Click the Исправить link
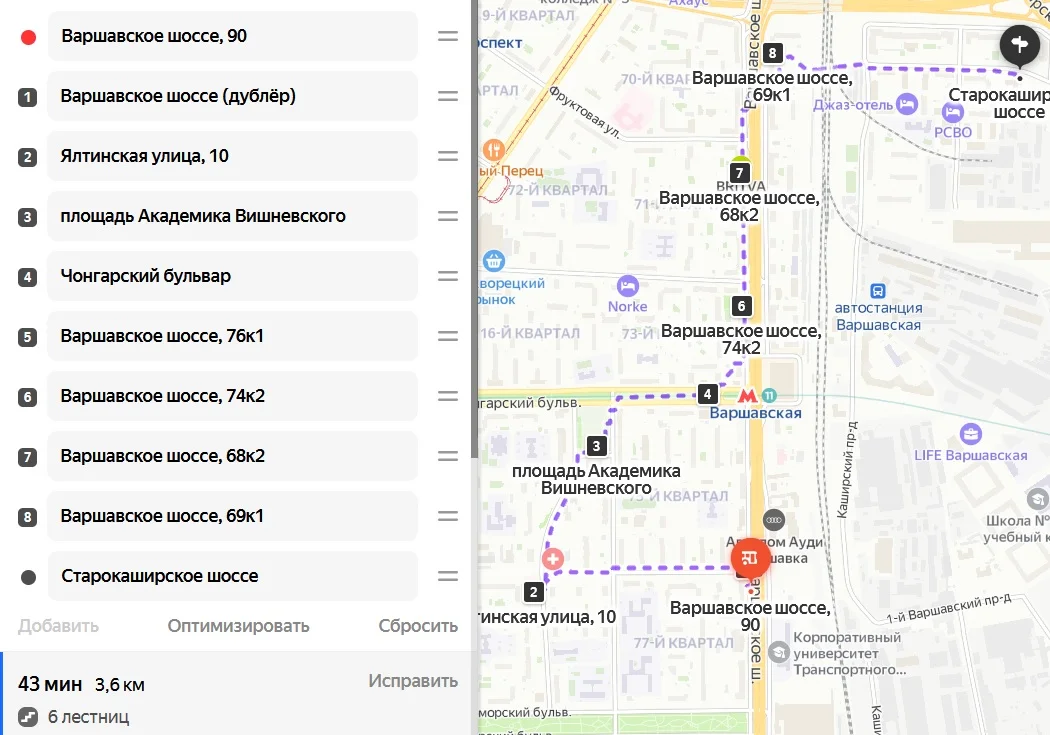This screenshot has height=735, width=1050. [413, 681]
